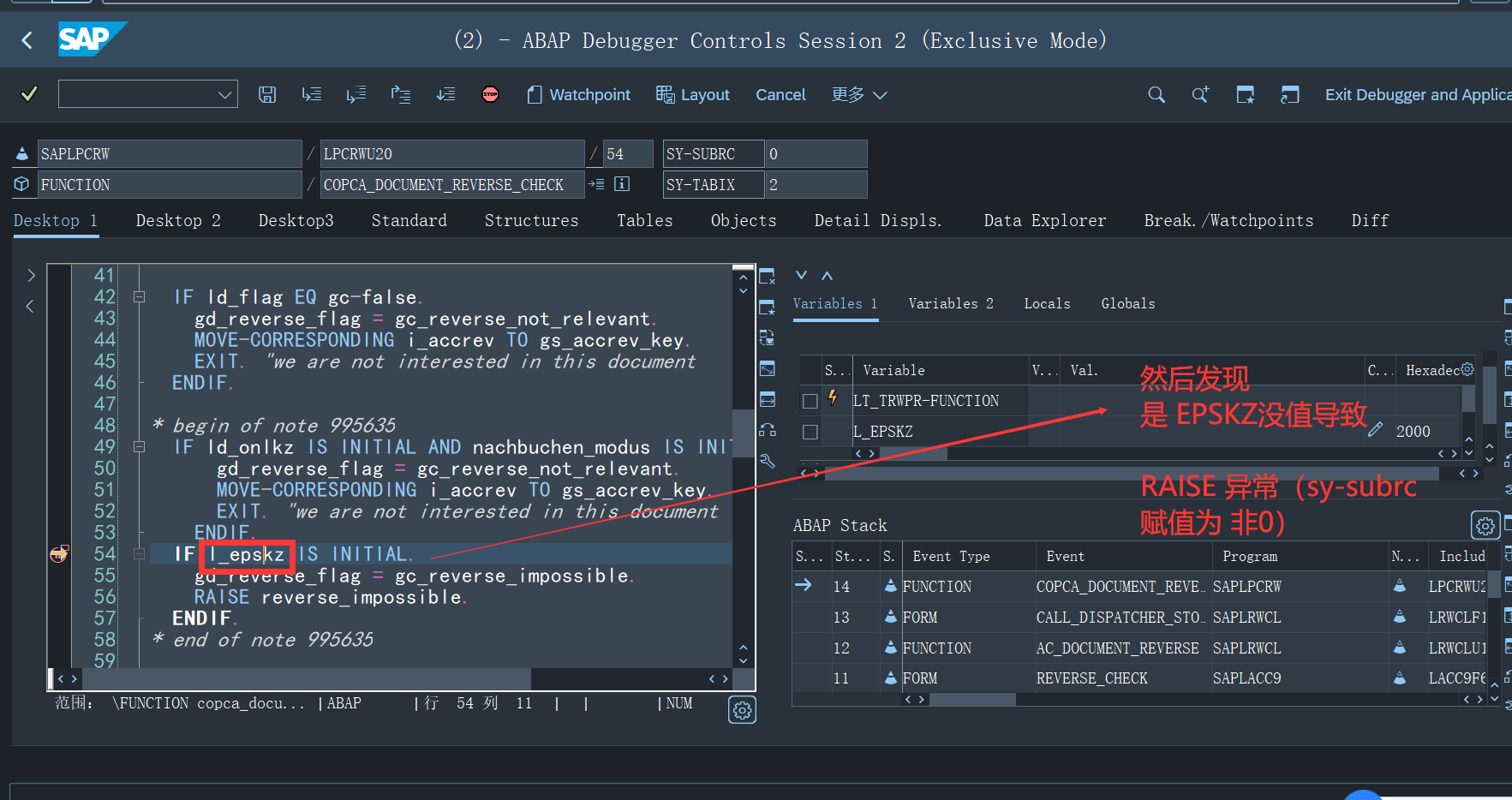Click the SAP logo
The image size is (1512, 800).
(x=92, y=39)
